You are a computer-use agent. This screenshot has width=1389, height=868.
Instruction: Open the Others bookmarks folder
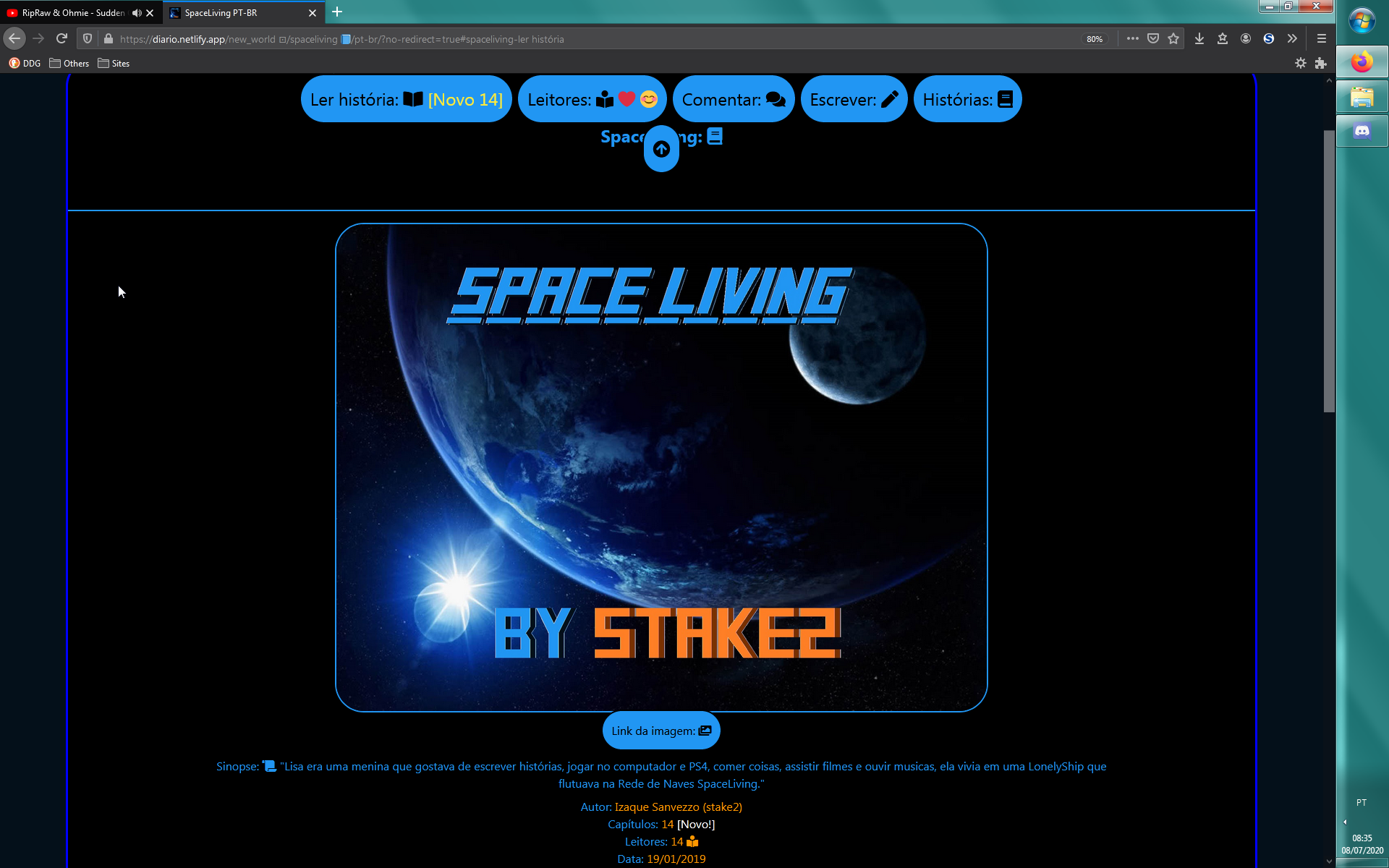[69, 64]
